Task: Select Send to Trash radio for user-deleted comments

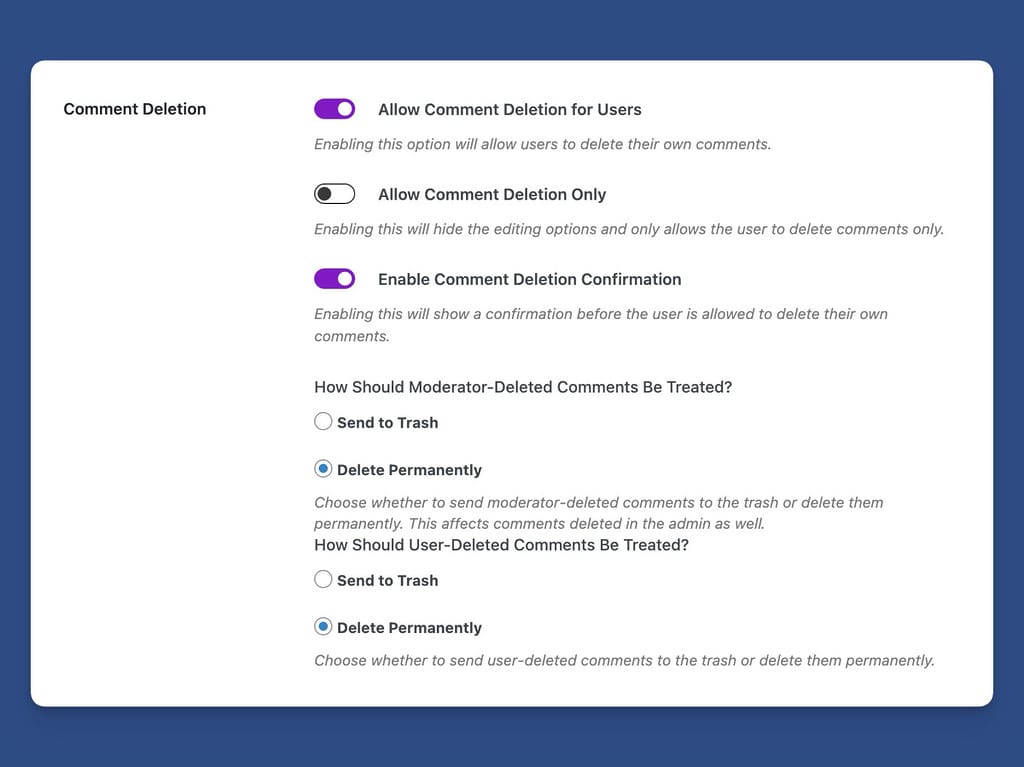Action: point(323,579)
